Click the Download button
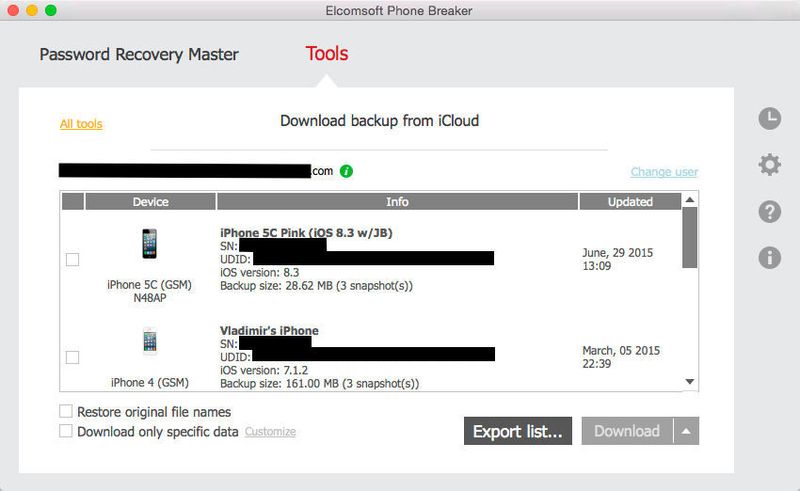The image size is (800, 491). tap(627, 431)
